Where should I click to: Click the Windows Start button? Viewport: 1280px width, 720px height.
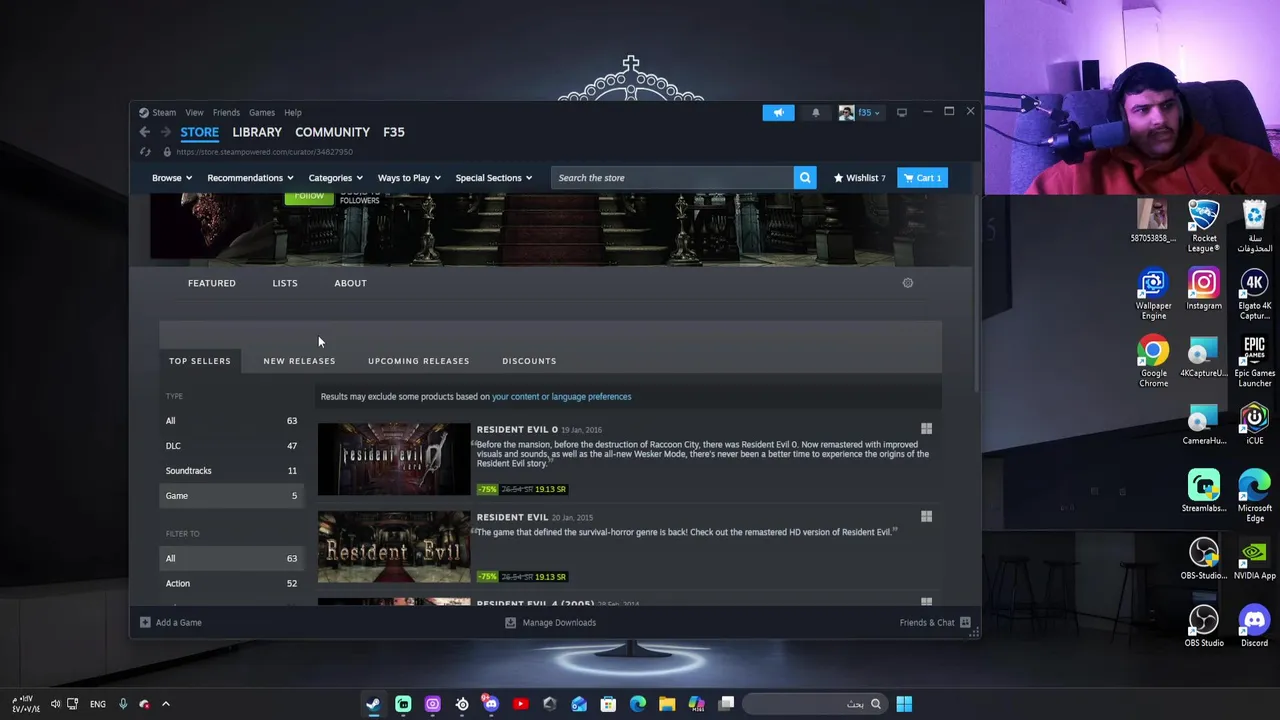904,704
